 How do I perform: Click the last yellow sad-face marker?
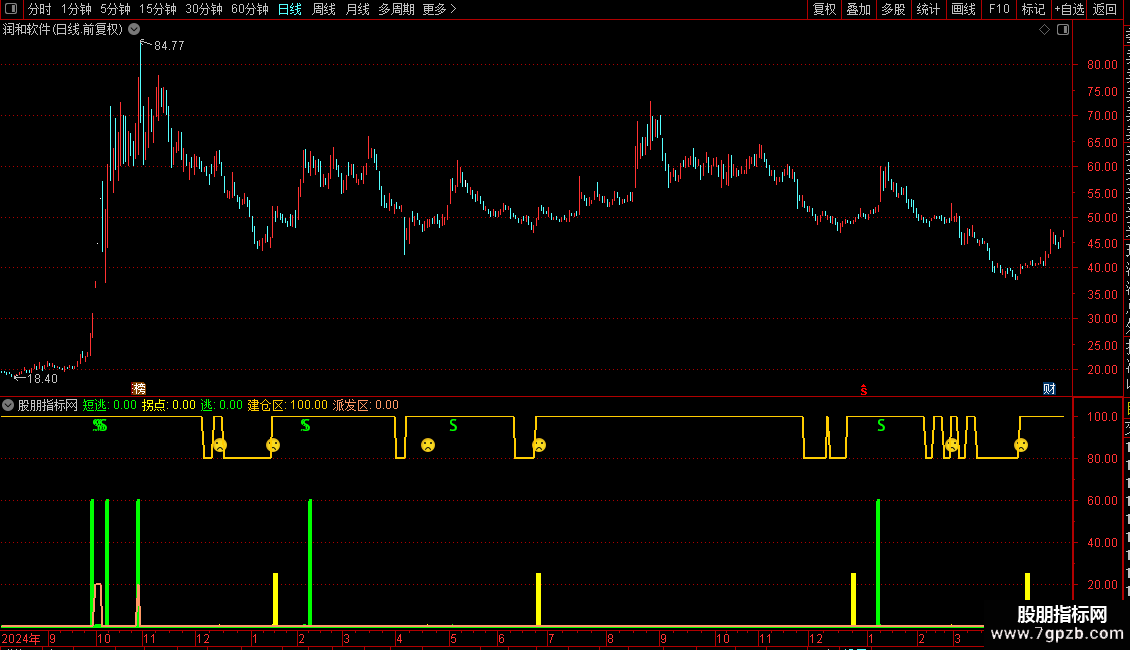coord(1020,445)
